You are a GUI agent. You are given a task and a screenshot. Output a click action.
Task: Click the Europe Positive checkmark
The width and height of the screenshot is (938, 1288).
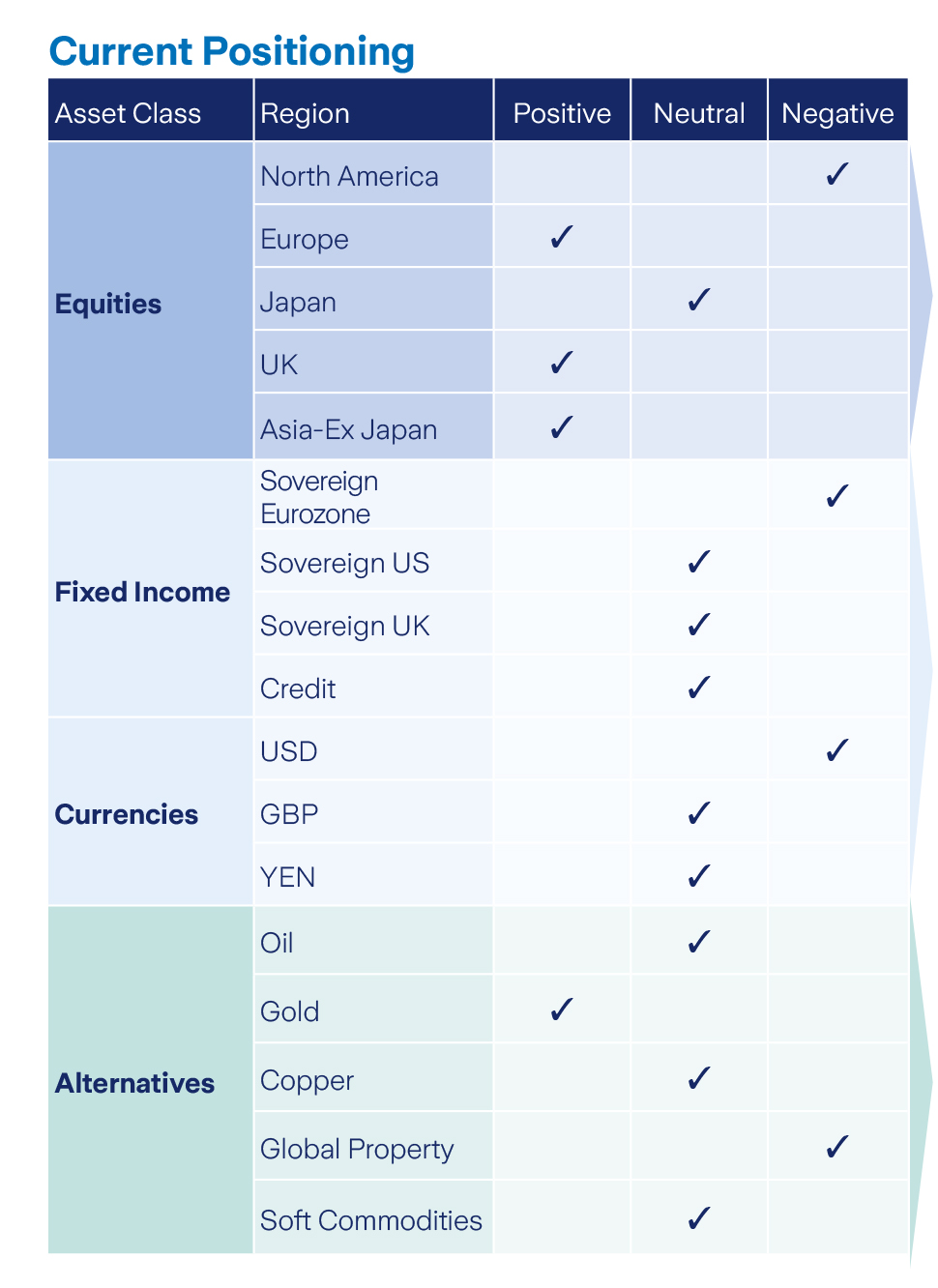click(562, 237)
